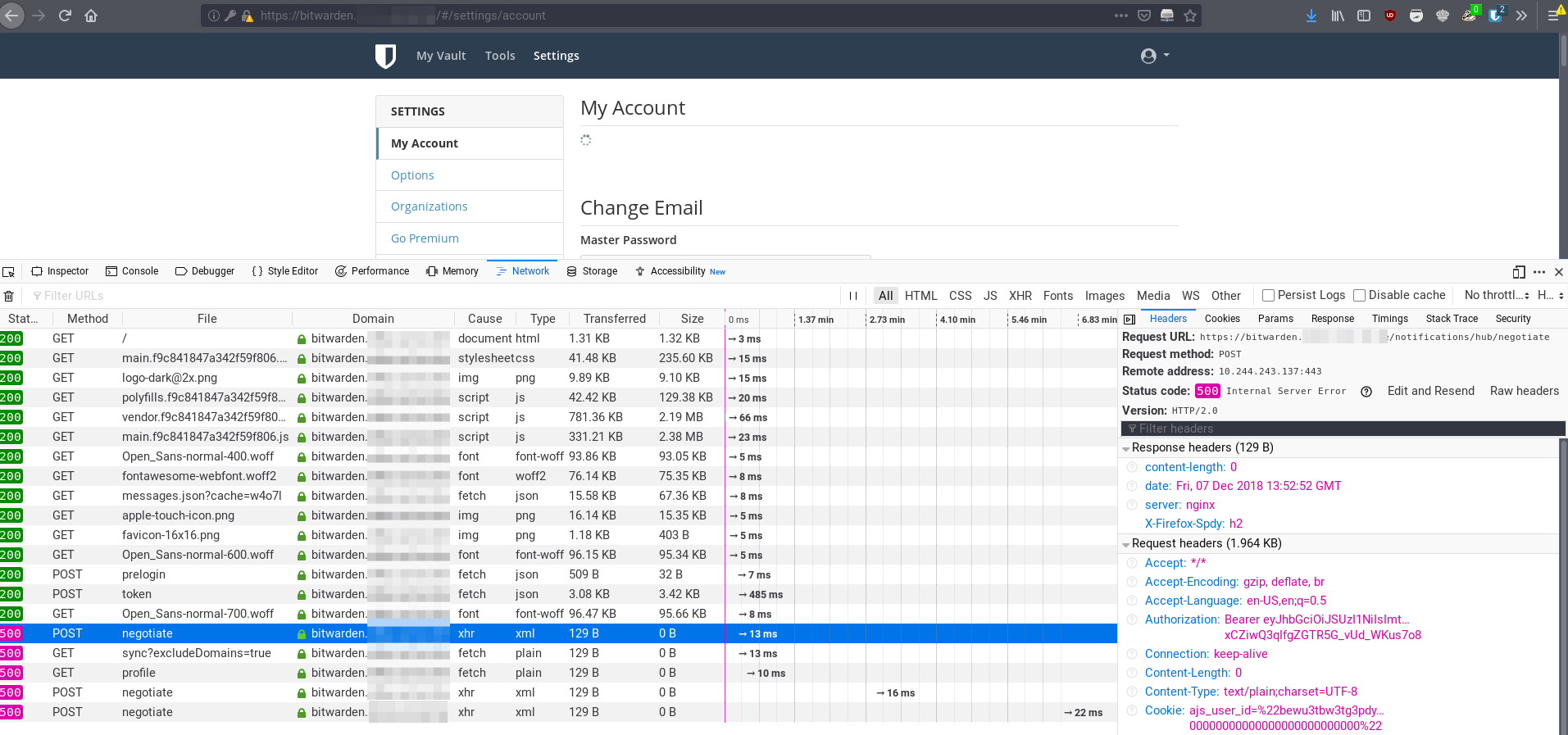Clear the network log with the trash icon
Screen dimensions: 1568x735
click(9, 296)
